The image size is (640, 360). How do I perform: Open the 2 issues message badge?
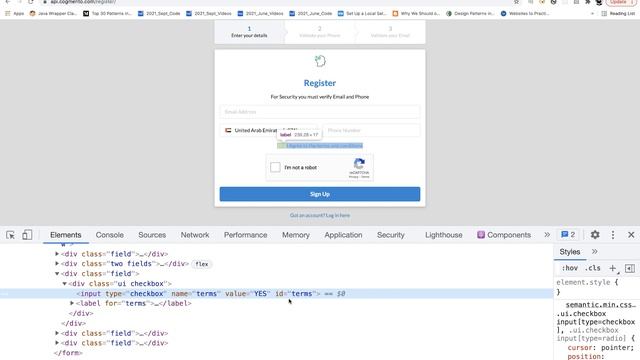tap(568, 235)
